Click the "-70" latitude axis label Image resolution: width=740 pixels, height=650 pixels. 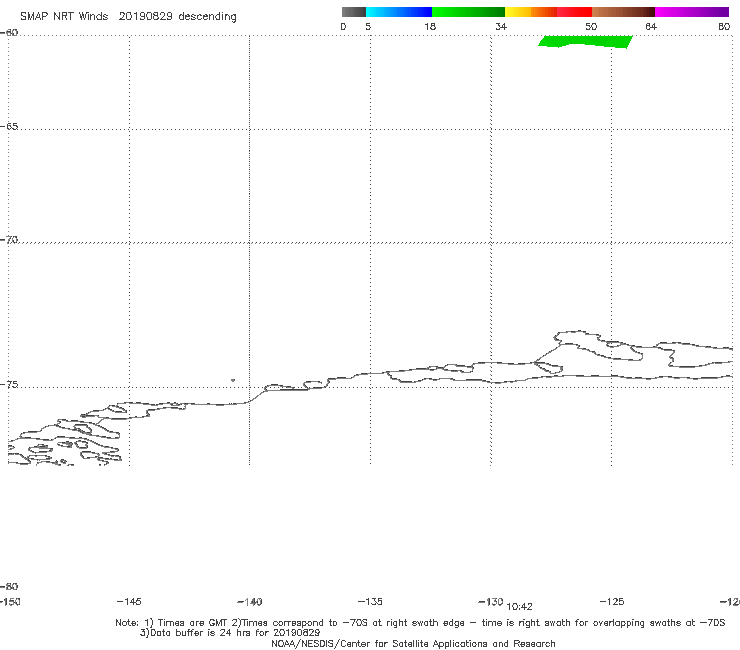[9, 240]
